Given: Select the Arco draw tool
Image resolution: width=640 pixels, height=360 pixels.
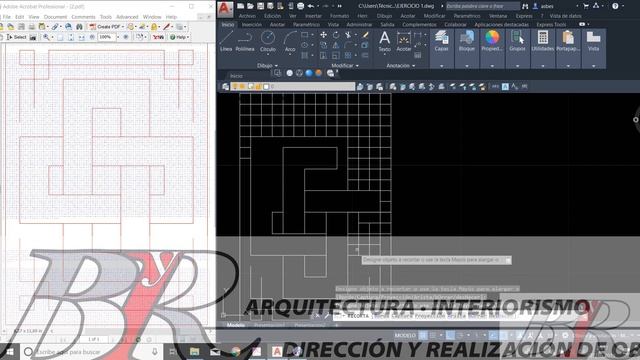Looking at the screenshot, I should tap(290, 41).
